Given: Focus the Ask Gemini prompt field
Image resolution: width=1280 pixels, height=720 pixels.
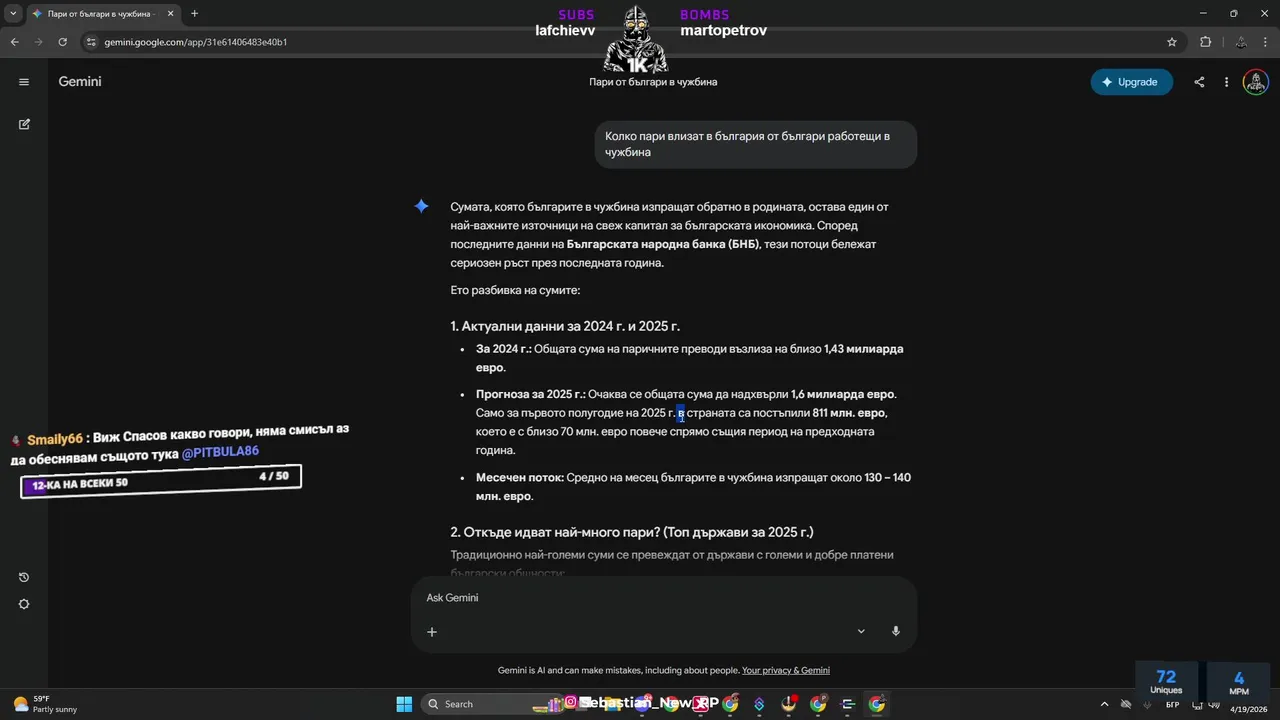Looking at the screenshot, I should (664, 598).
